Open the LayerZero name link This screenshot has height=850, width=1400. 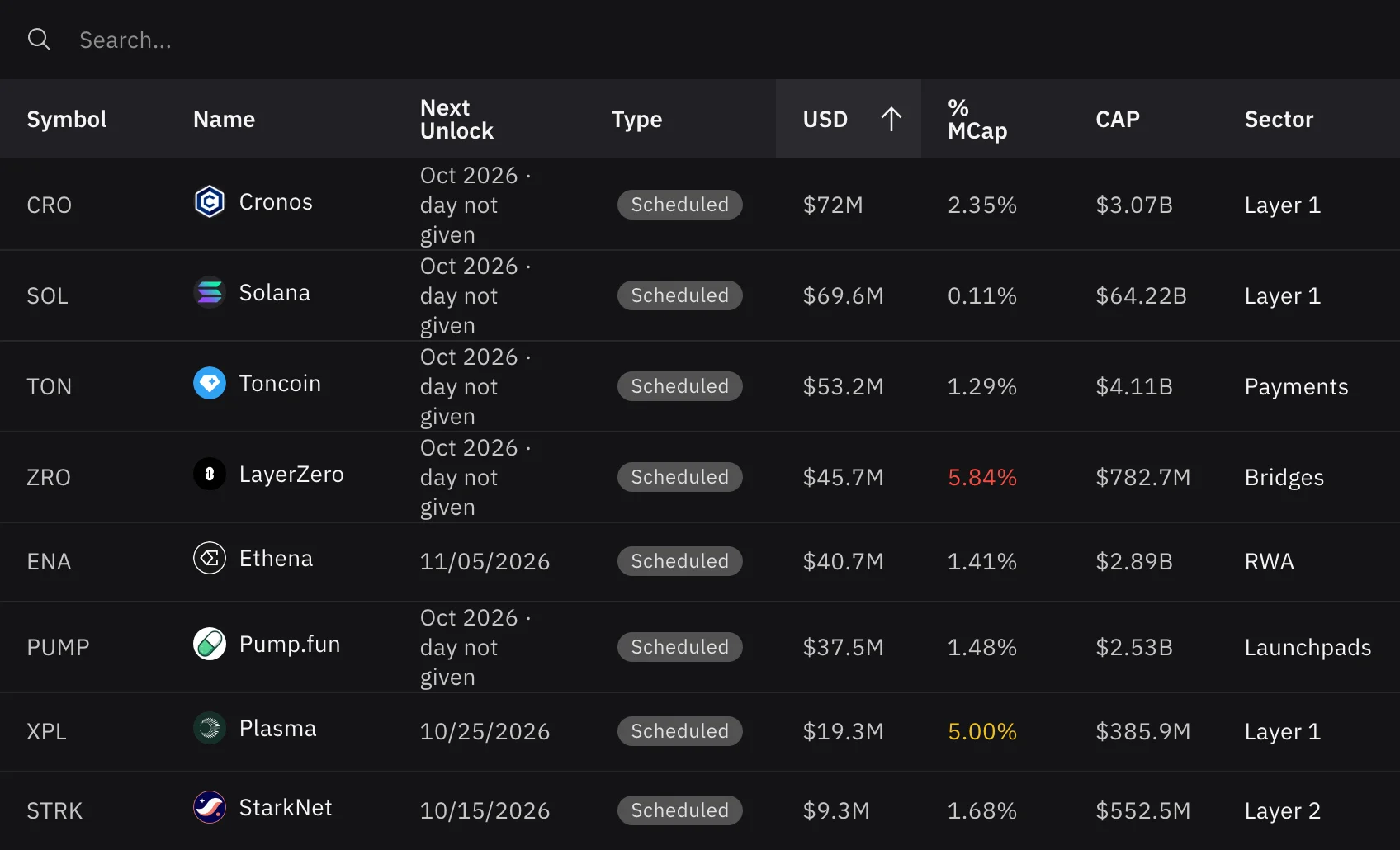click(x=291, y=475)
